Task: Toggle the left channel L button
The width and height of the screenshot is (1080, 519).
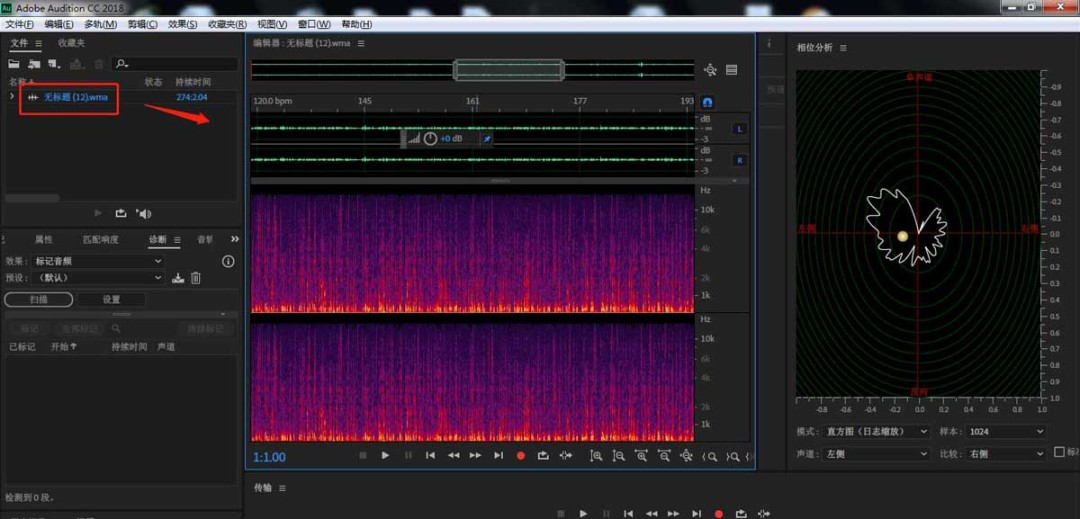Action: pos(740,129)
